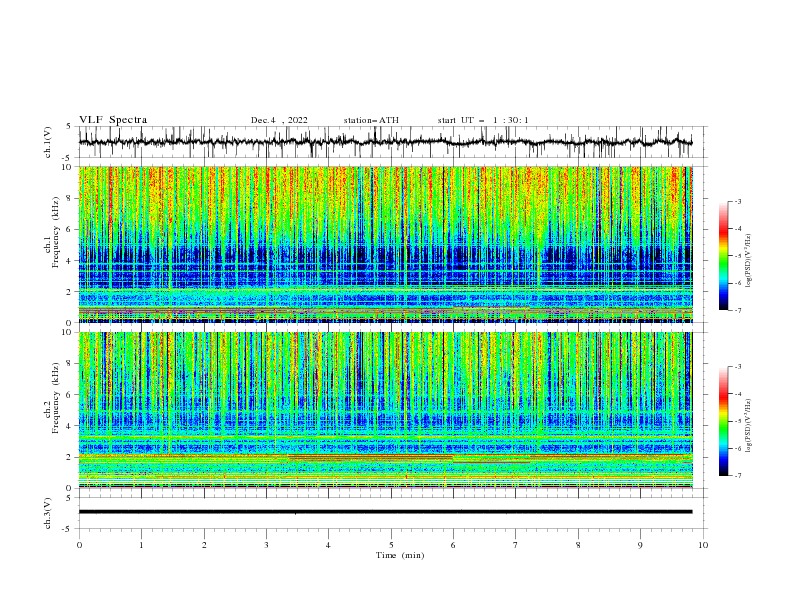
Task: Click the upper log(PSD)(V²/Hz) colorbar label
Action: (749, 260)
